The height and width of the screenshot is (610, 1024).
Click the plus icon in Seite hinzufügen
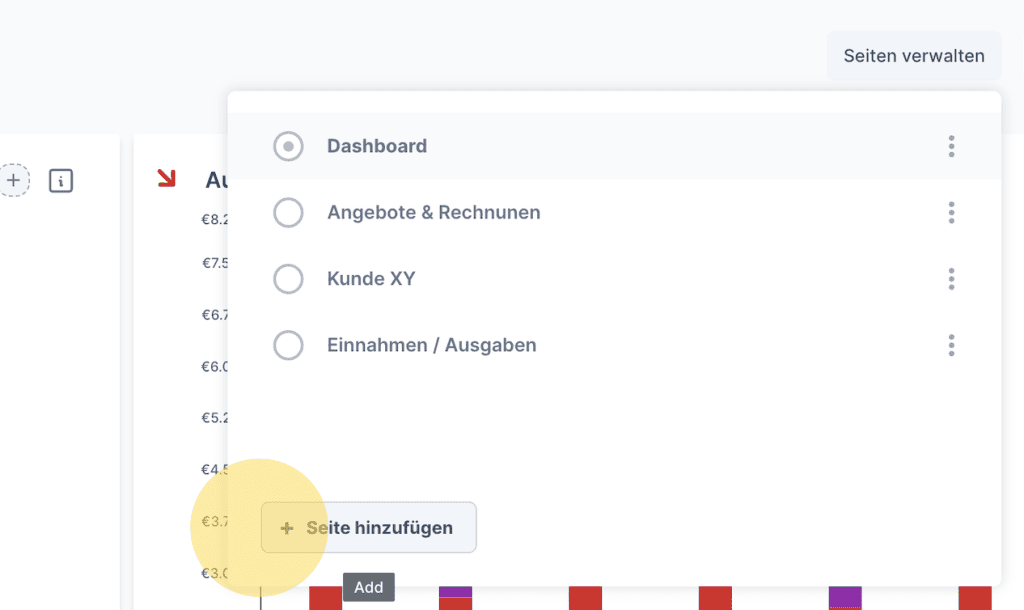click(287, 528)
